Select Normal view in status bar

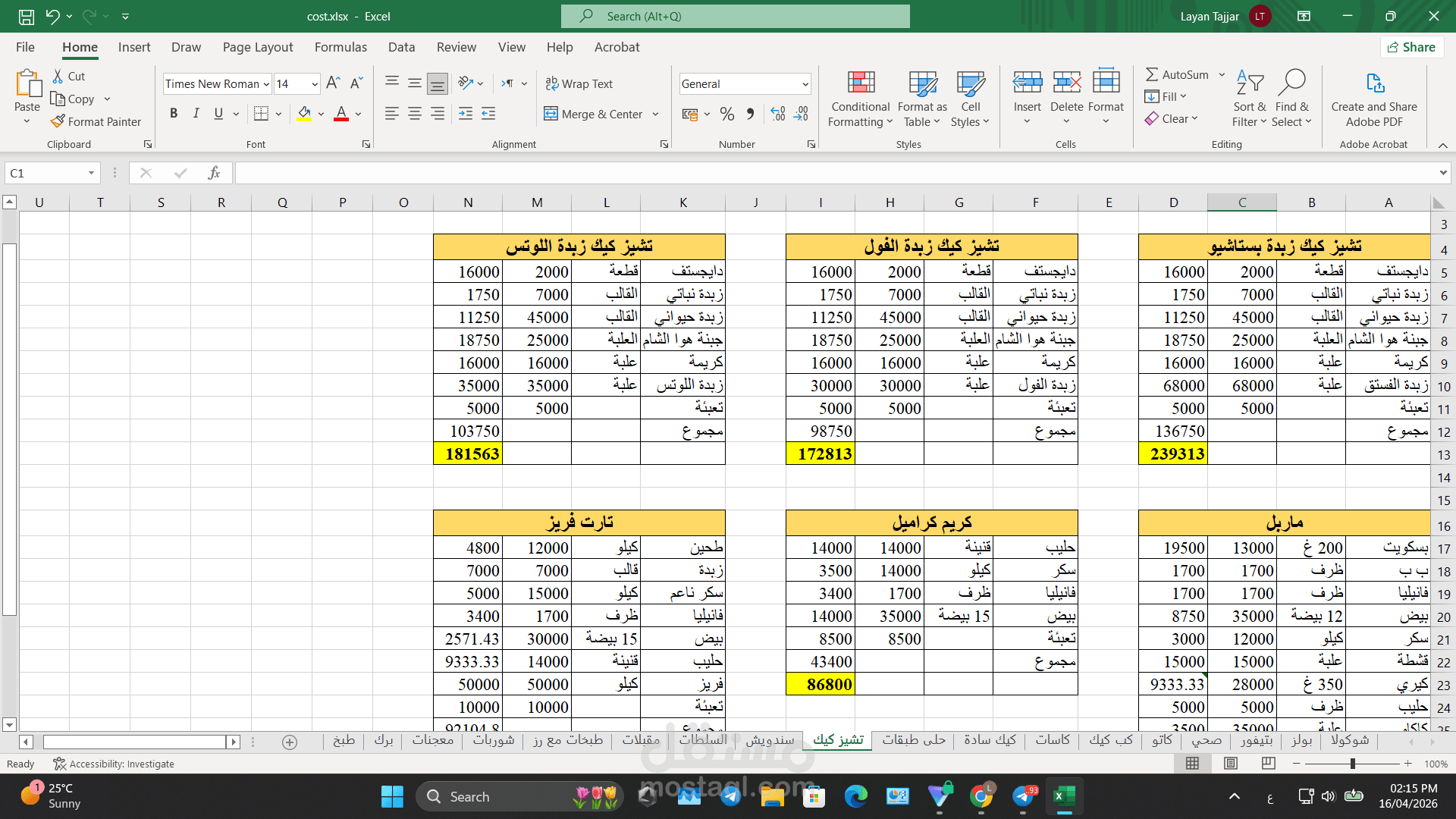1193,764
